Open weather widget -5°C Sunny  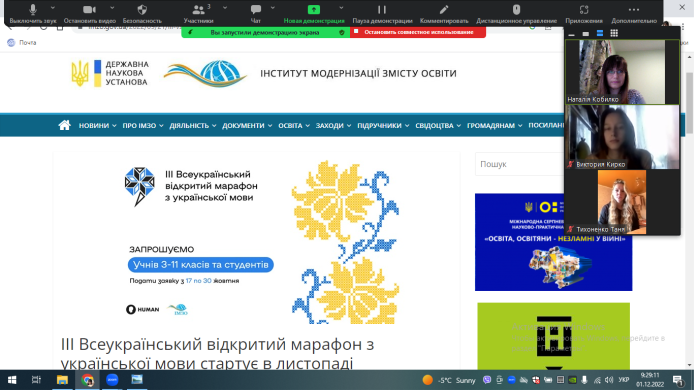pos(449,380)
